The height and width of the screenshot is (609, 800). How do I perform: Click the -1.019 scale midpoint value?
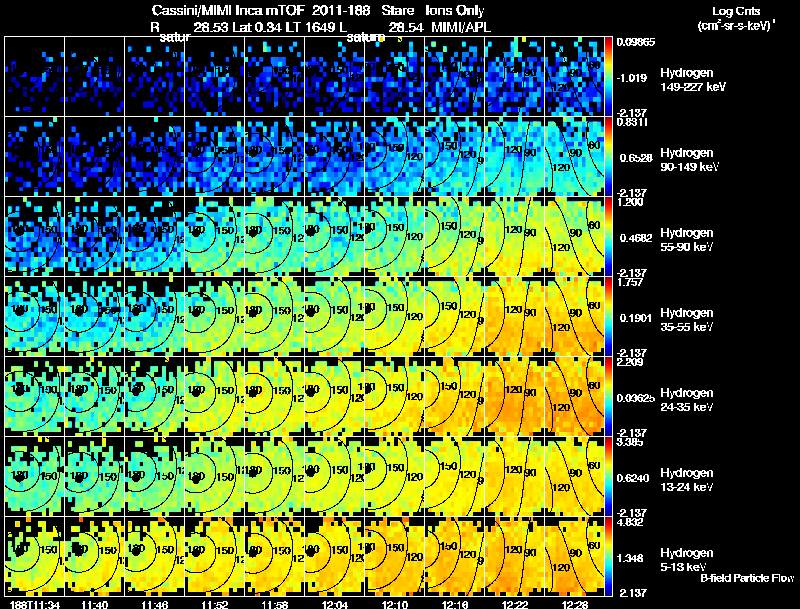[632, 78]
